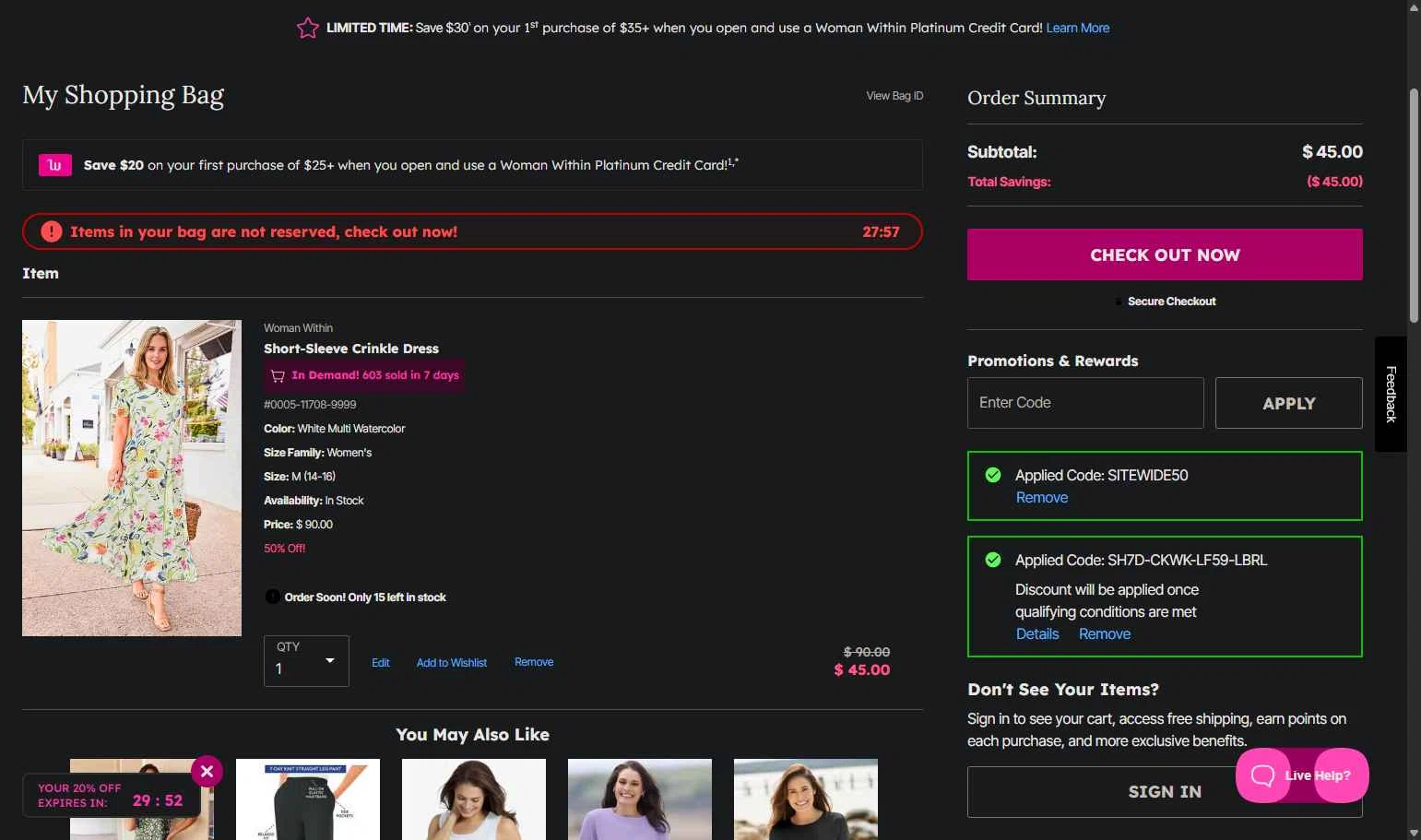Viewport: 1421px width, 840px height.
Task: Focus the Enter Code promo field
Action: (1085, 403)
